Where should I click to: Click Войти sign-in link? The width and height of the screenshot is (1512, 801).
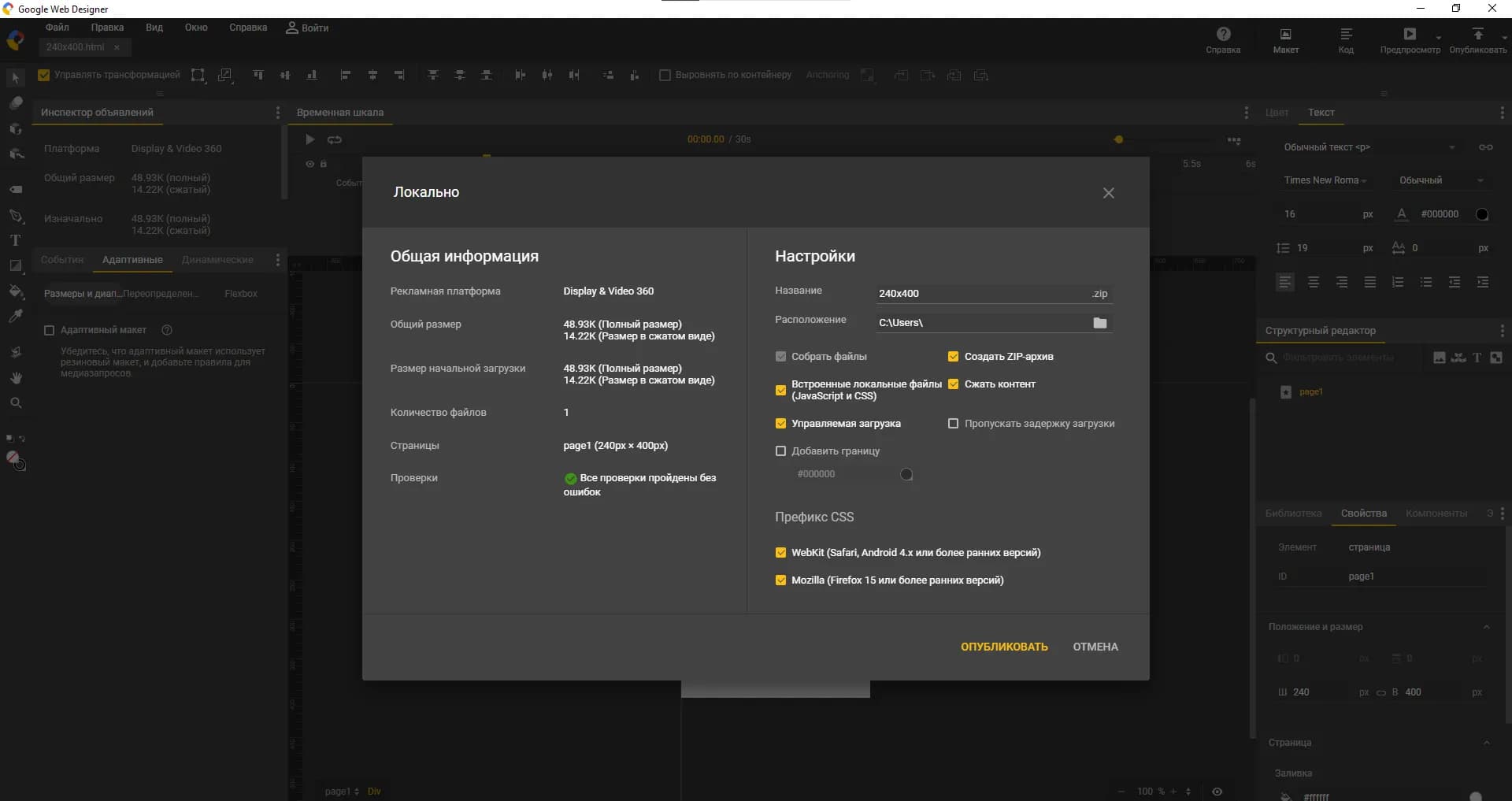click(307, 28)
